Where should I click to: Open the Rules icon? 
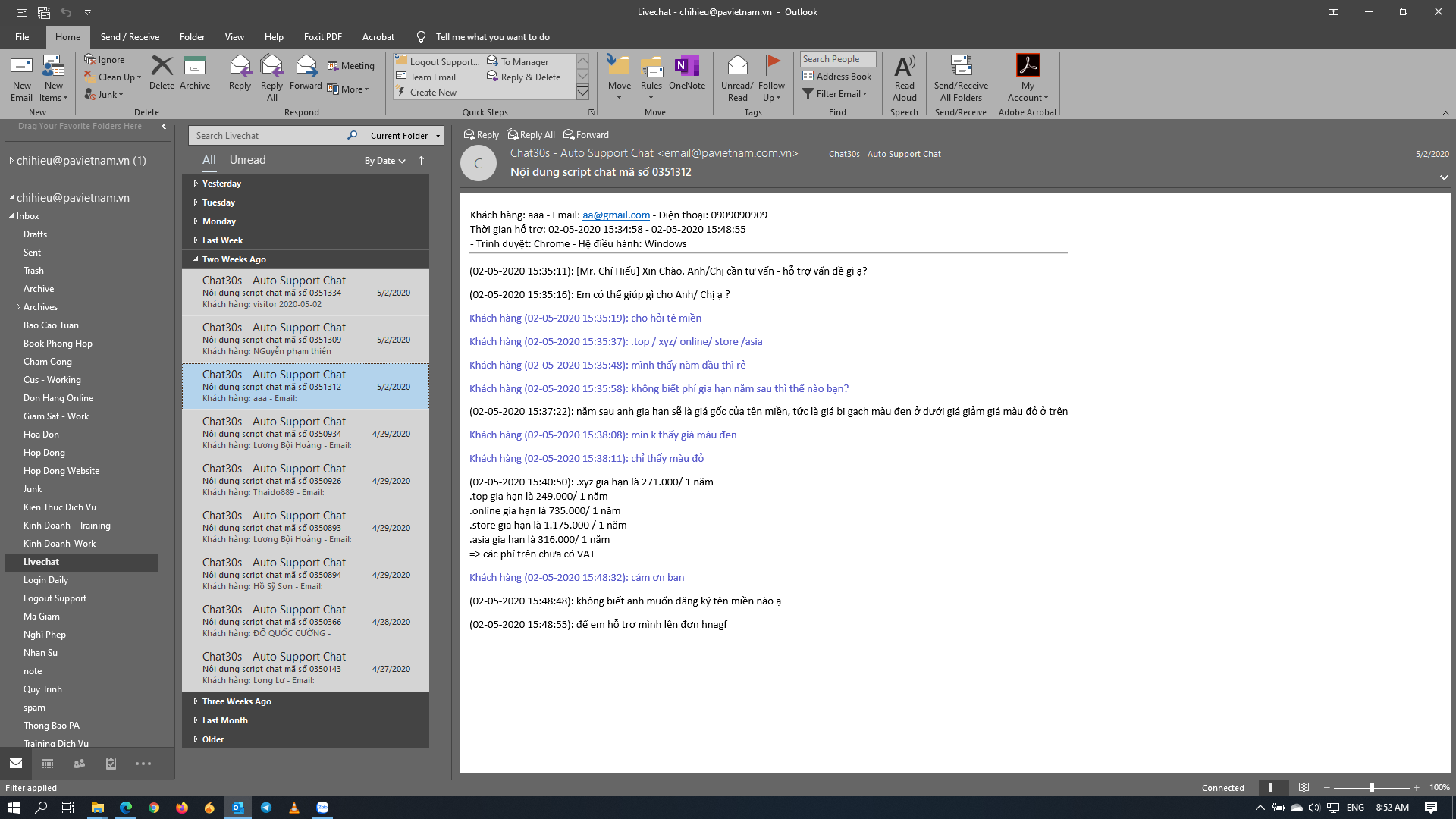pos(651,66)
